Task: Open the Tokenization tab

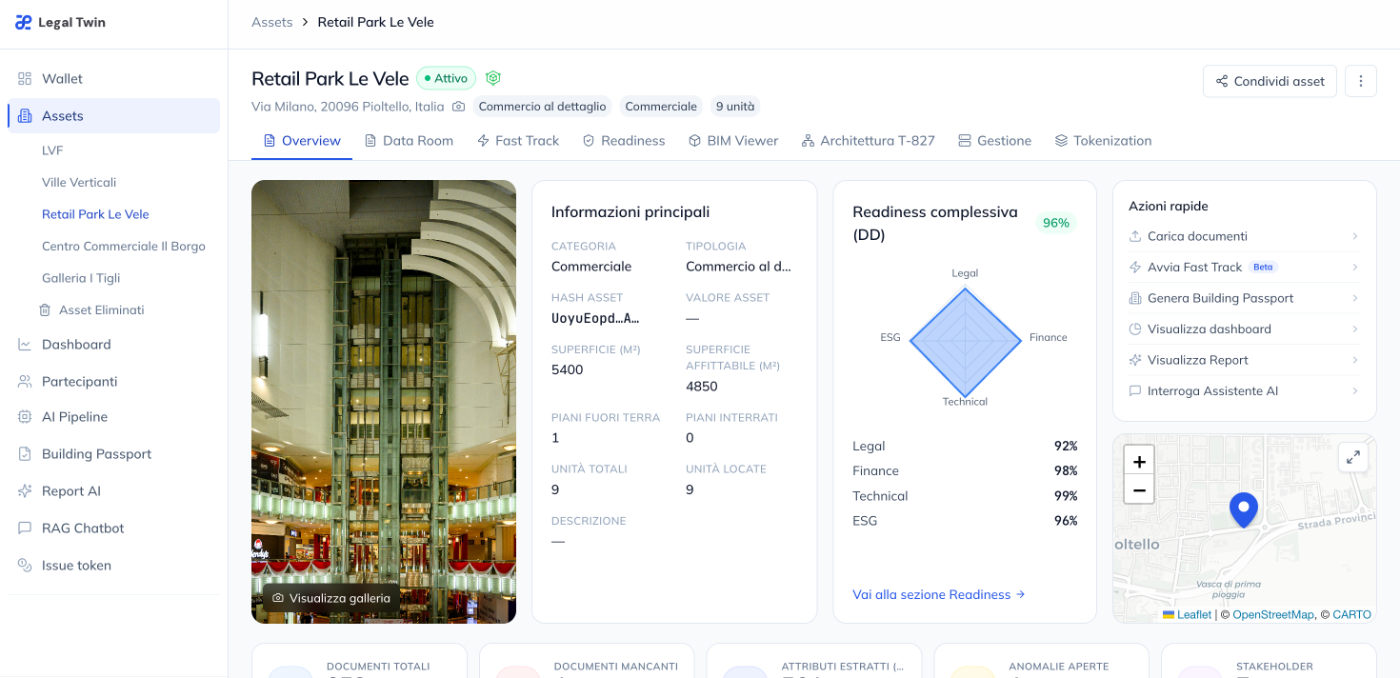Action: click(x=1103, y=141)
